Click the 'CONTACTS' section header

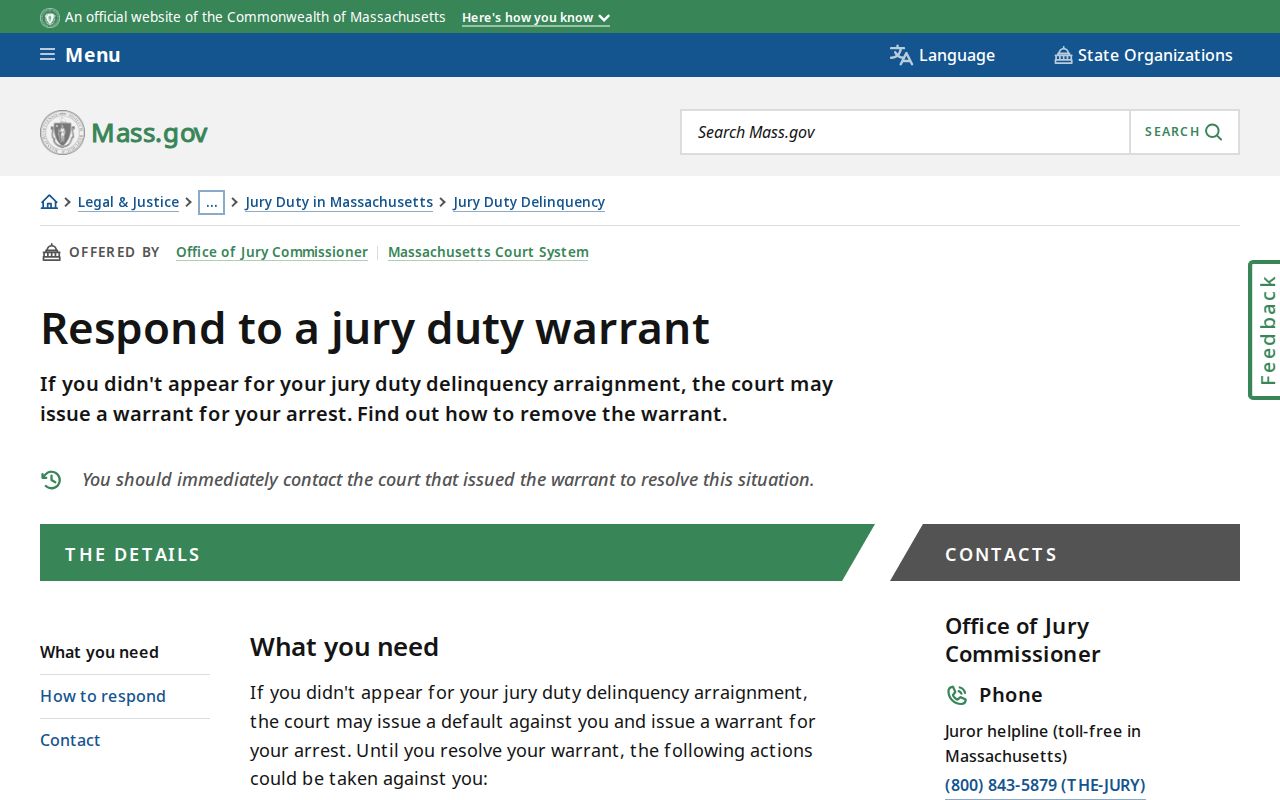(x=1001, y=554)
